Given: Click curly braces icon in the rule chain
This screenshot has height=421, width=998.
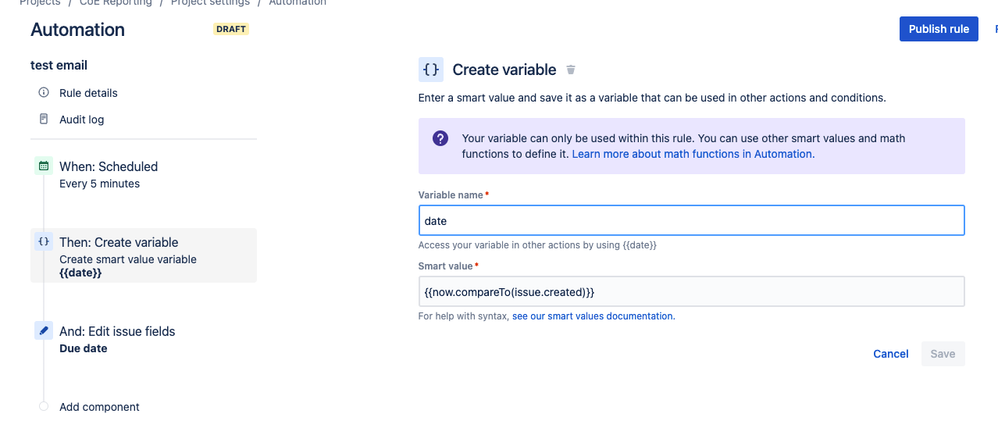Looking at the screenshot, I should tap(43, 242).
